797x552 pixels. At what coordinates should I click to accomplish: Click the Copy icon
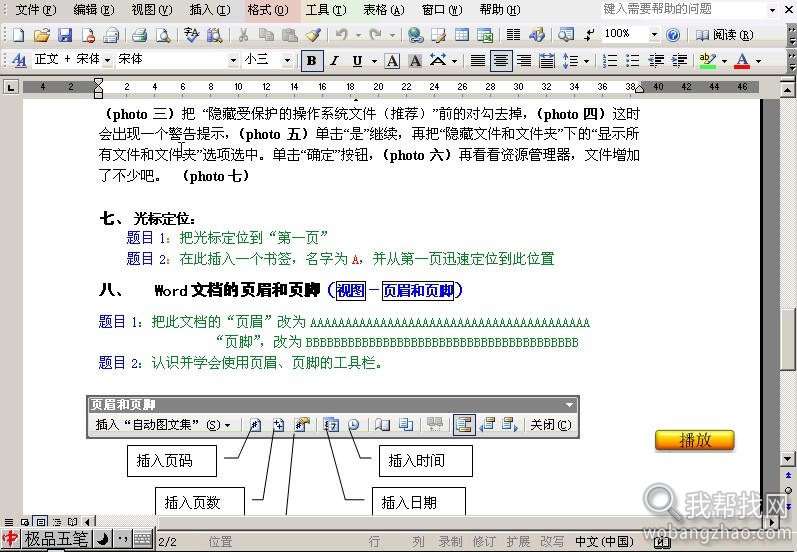click(266, 35)
